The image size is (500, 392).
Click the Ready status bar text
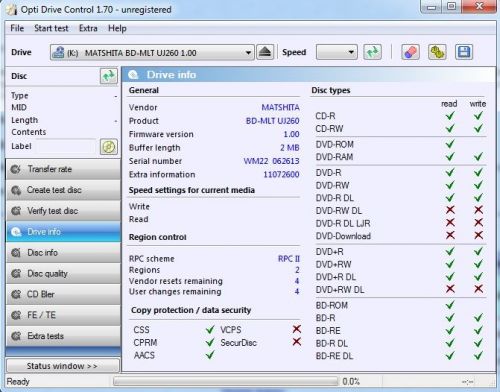[x=18, y=381]
